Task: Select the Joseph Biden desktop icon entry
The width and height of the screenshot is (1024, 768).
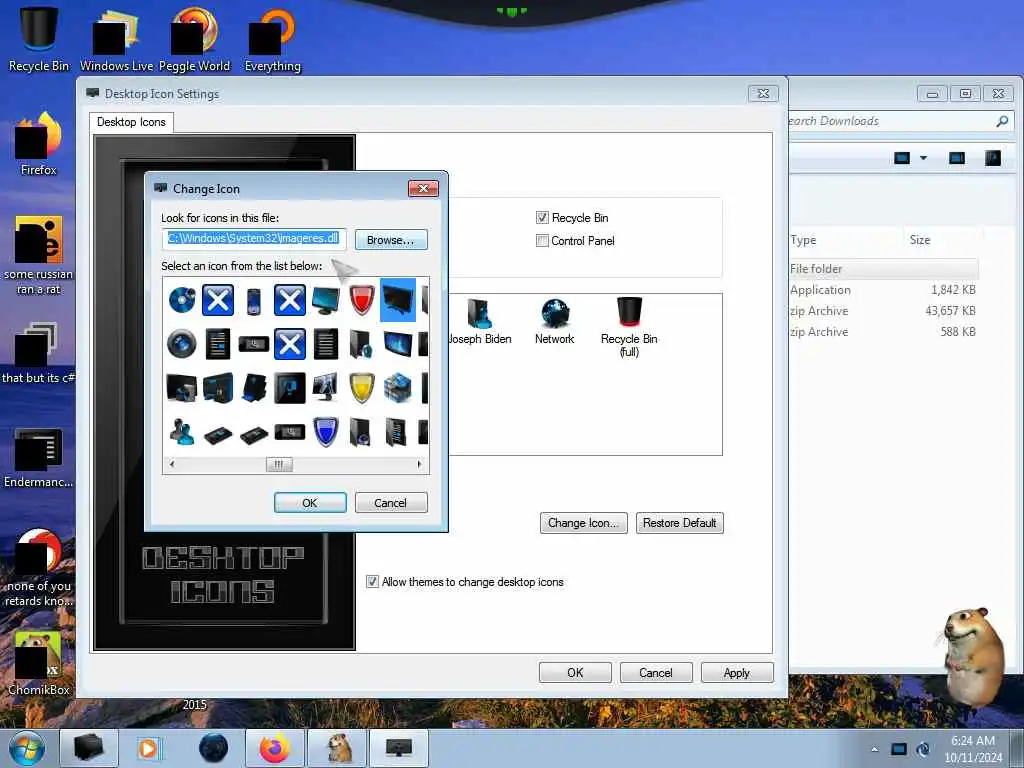Action: coord(479,321)
